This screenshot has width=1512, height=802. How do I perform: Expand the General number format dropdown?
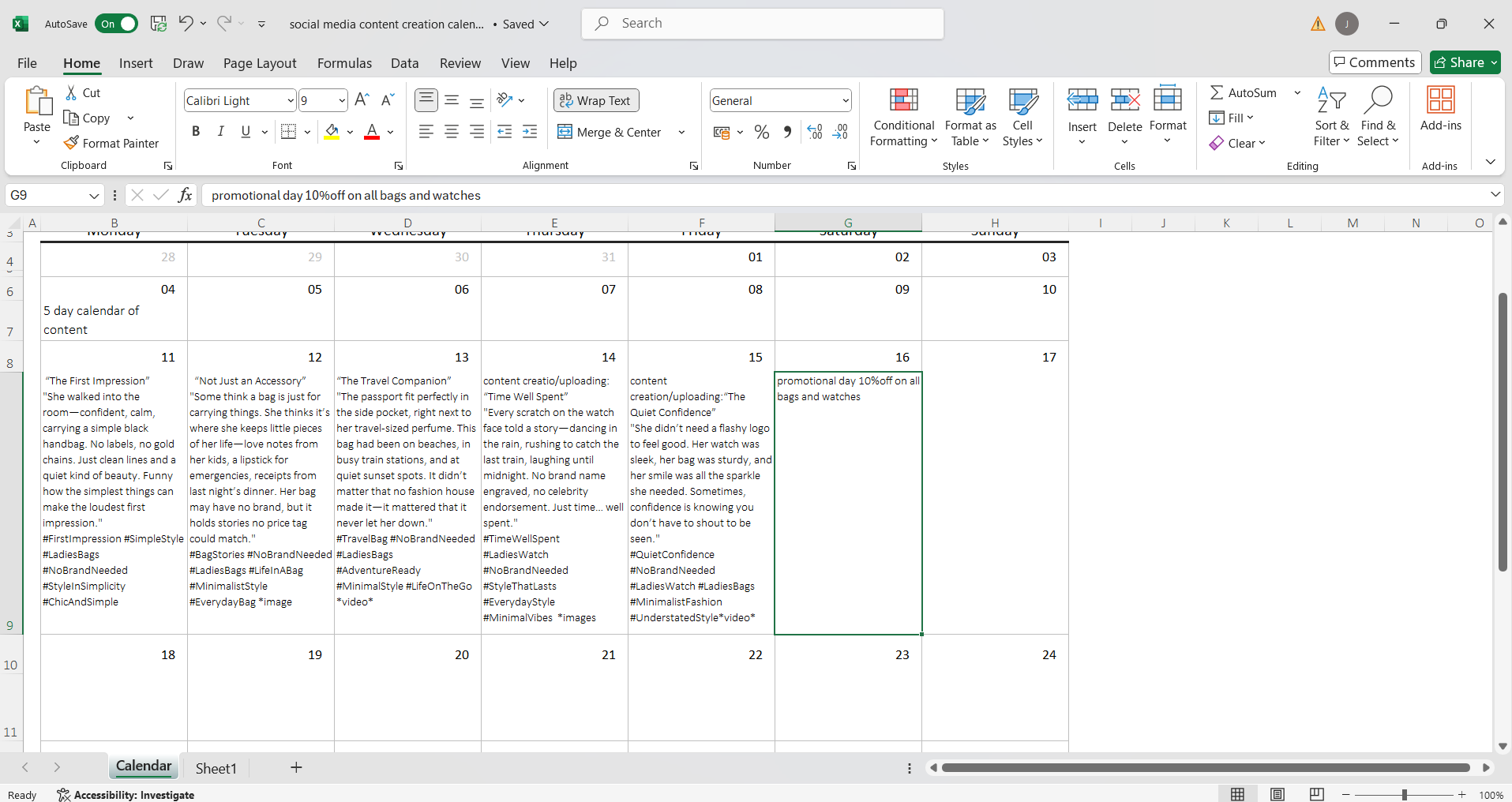[x=845, y=100]
